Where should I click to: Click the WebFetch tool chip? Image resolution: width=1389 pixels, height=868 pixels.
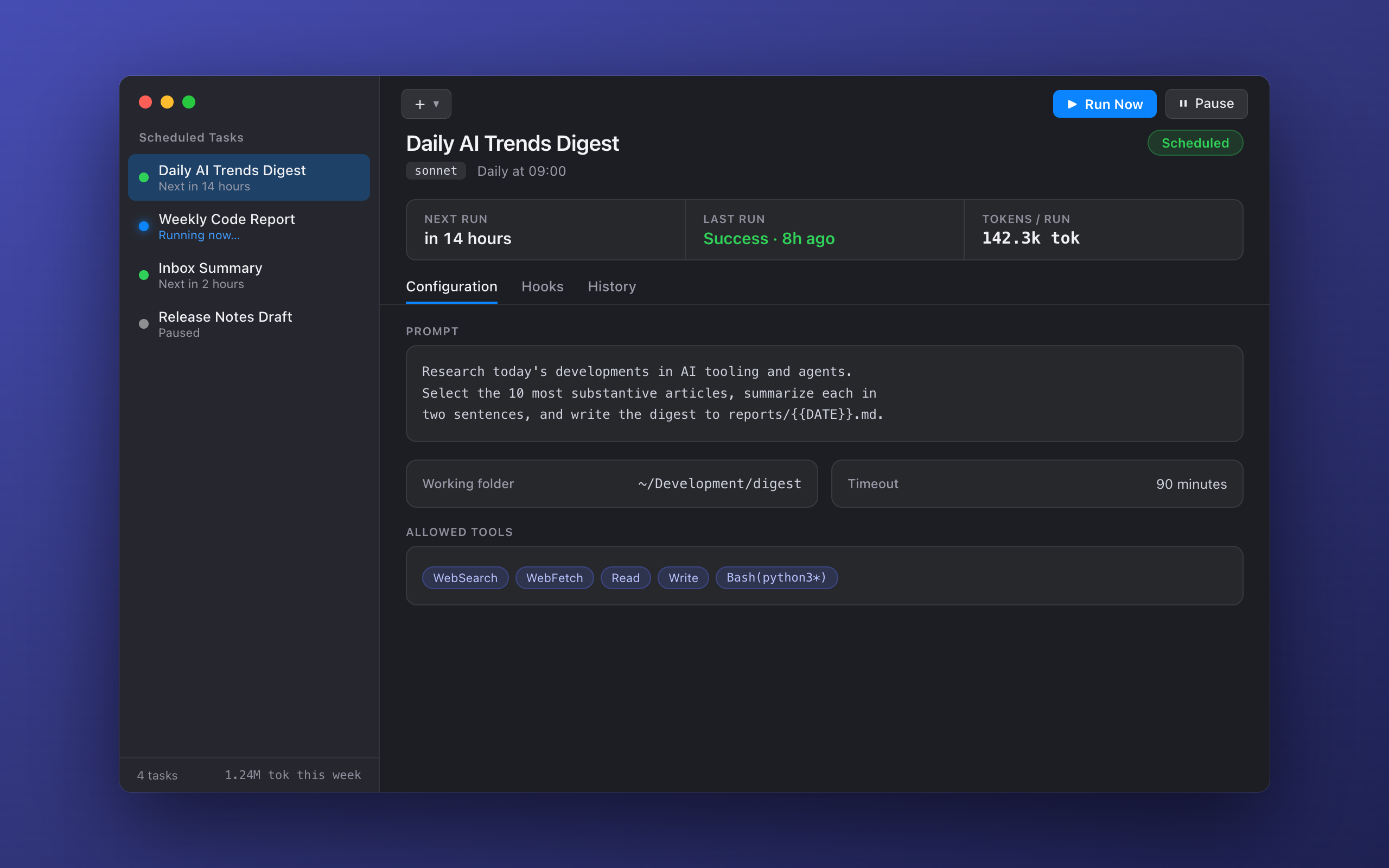click(x=555, y=578)
